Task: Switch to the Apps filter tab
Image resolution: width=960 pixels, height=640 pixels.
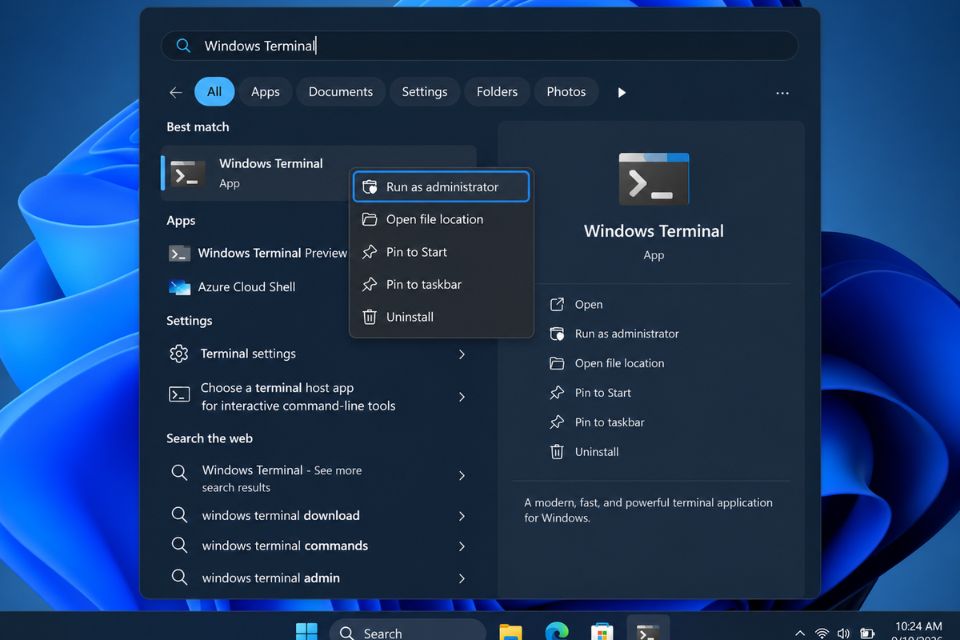Action: pyautogui.click(x=265, y=92)
